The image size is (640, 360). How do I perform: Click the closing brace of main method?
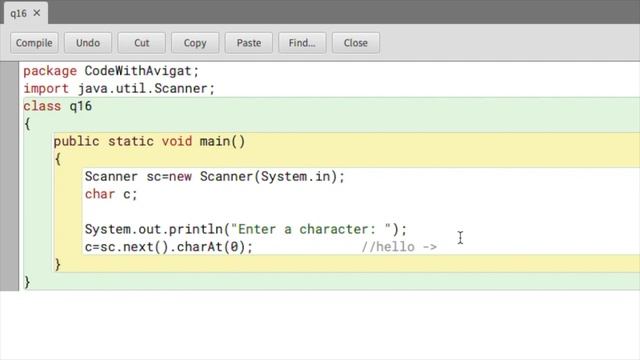[x=58, y=264]
